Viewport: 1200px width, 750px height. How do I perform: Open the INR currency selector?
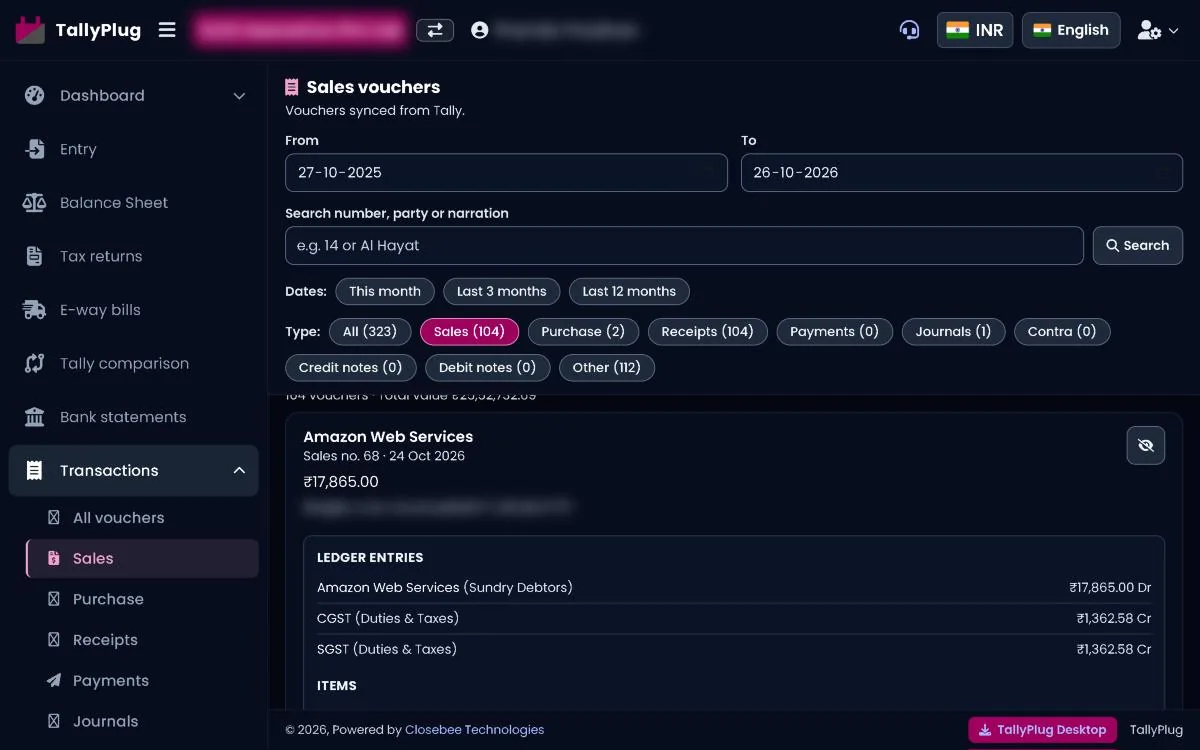coord(975,30)
